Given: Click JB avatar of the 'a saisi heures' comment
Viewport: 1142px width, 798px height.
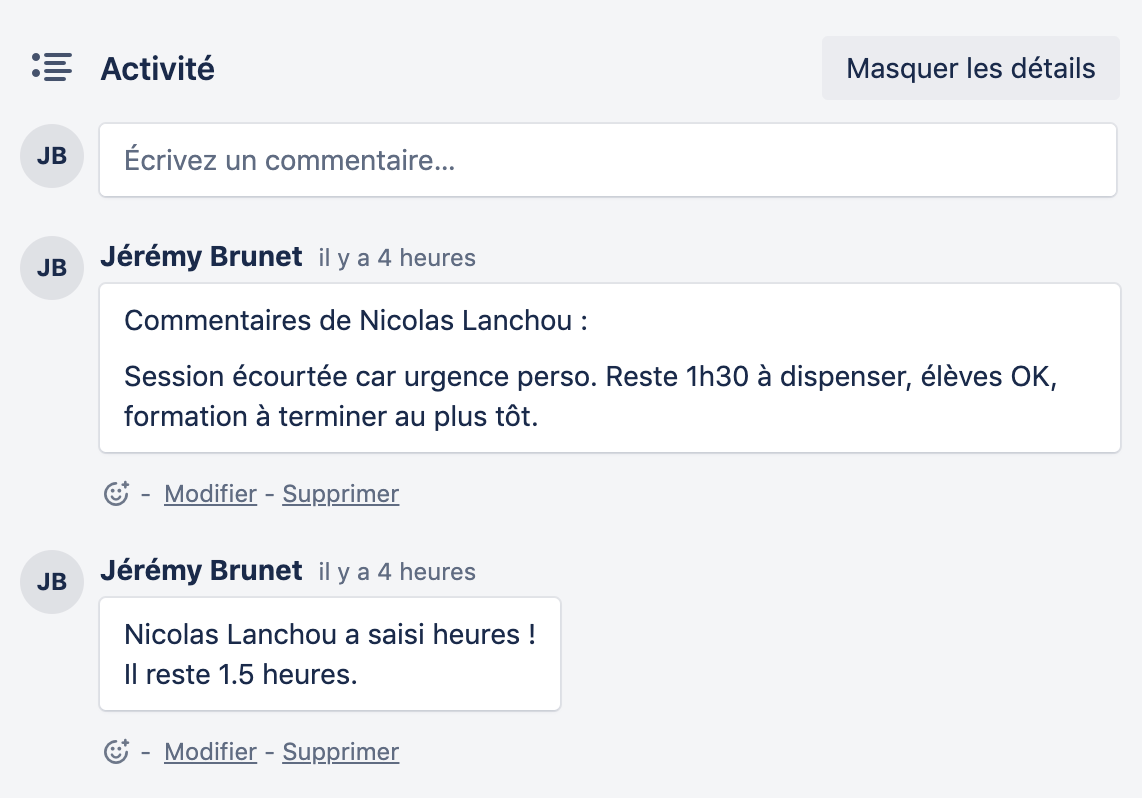Looking at the screenshot, I should pyautogui.click(x=52, y=582).
